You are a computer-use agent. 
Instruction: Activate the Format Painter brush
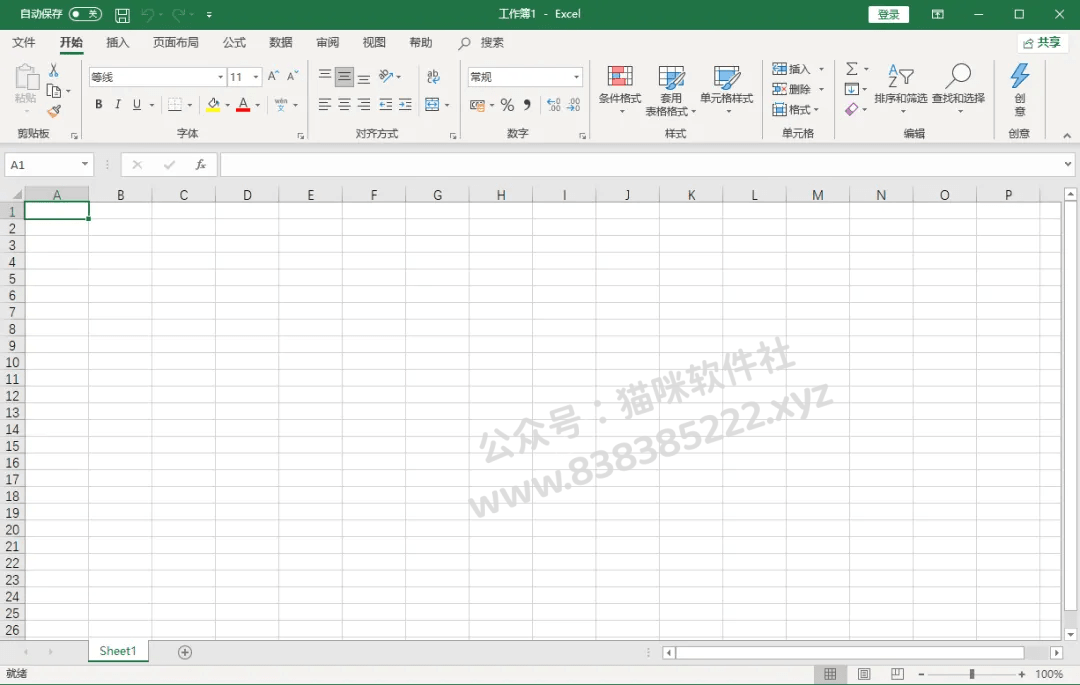coord(54,111)
